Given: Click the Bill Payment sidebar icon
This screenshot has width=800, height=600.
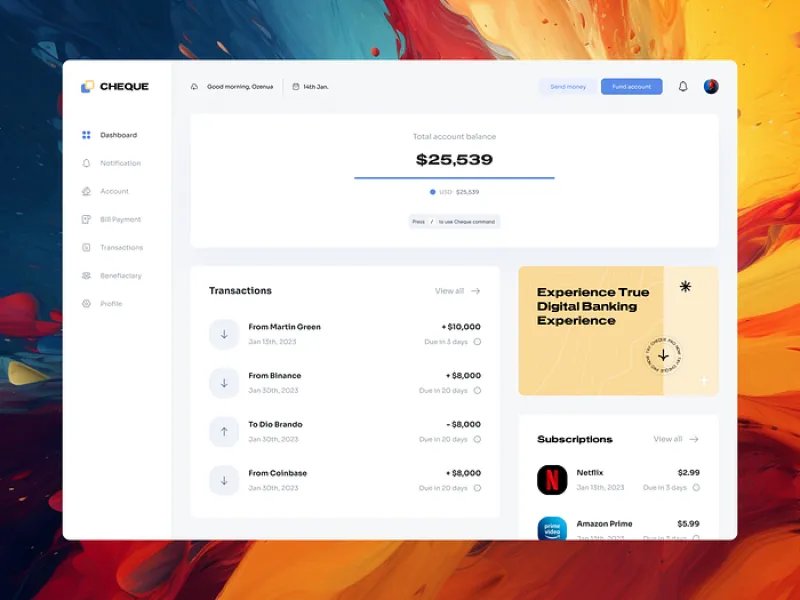Looking at the screenshot, I should coord(86,219).
